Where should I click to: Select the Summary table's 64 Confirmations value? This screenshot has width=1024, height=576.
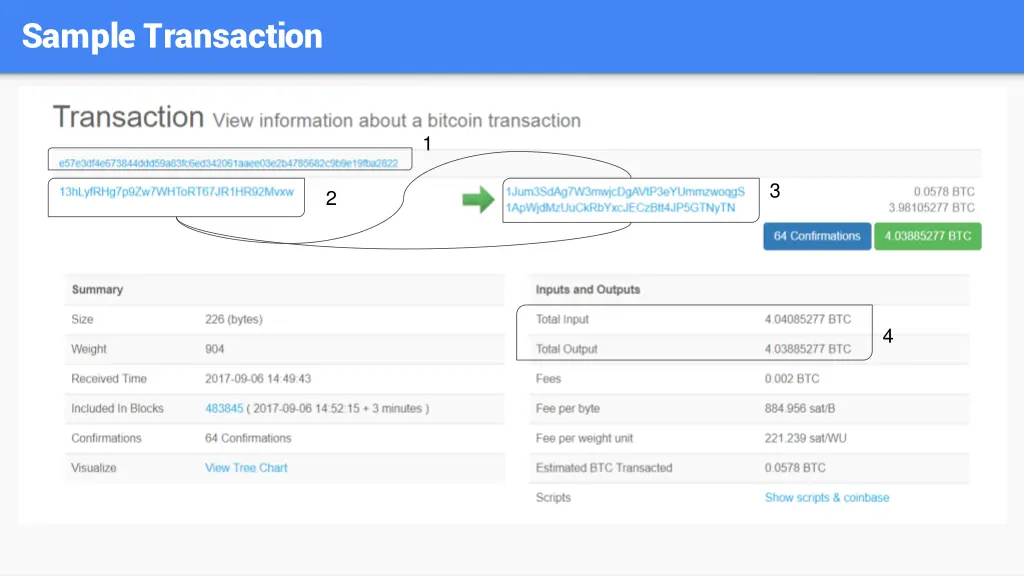(248, 438)
